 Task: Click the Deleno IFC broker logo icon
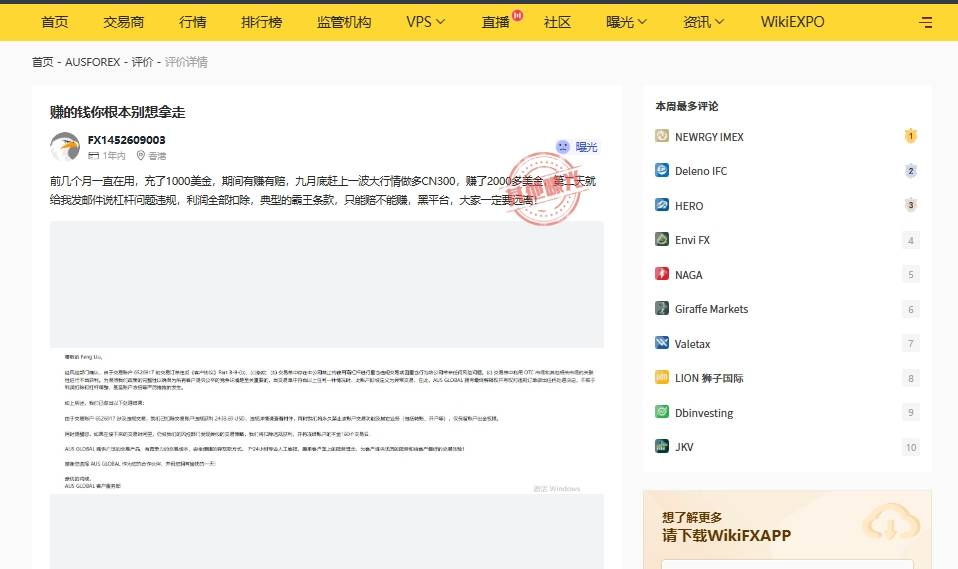tap(662, 170)
